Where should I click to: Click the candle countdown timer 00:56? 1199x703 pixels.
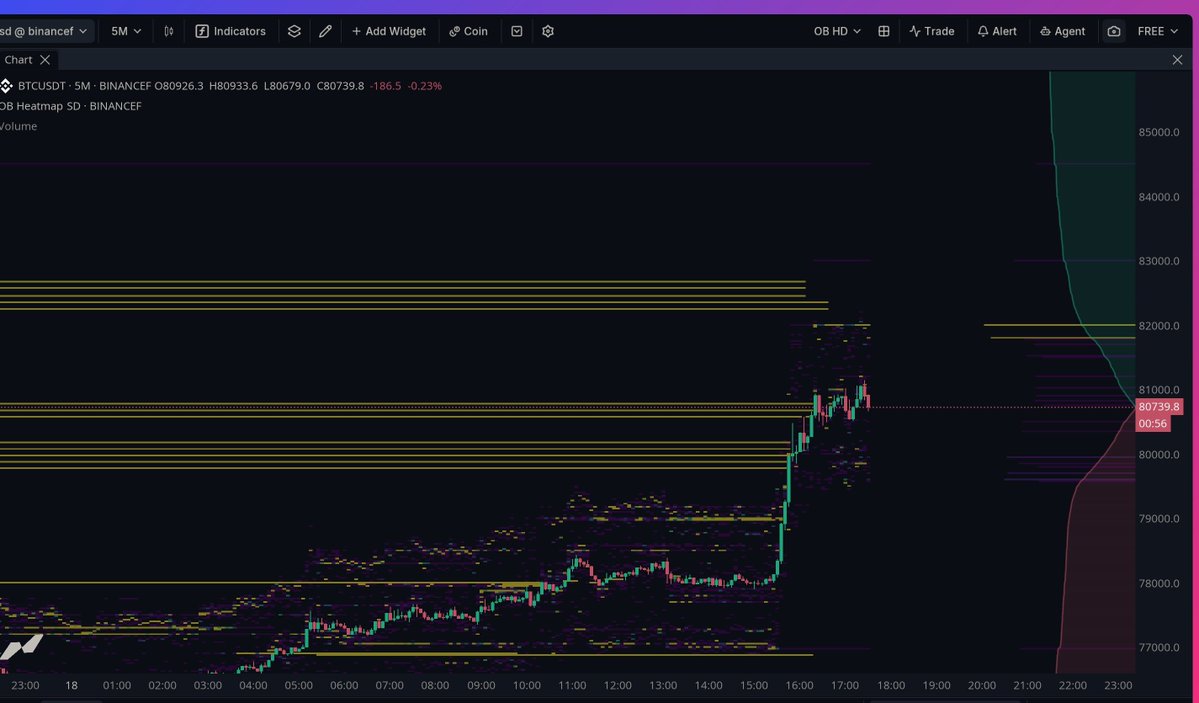pyautogui.click(x=1152, y=424)
